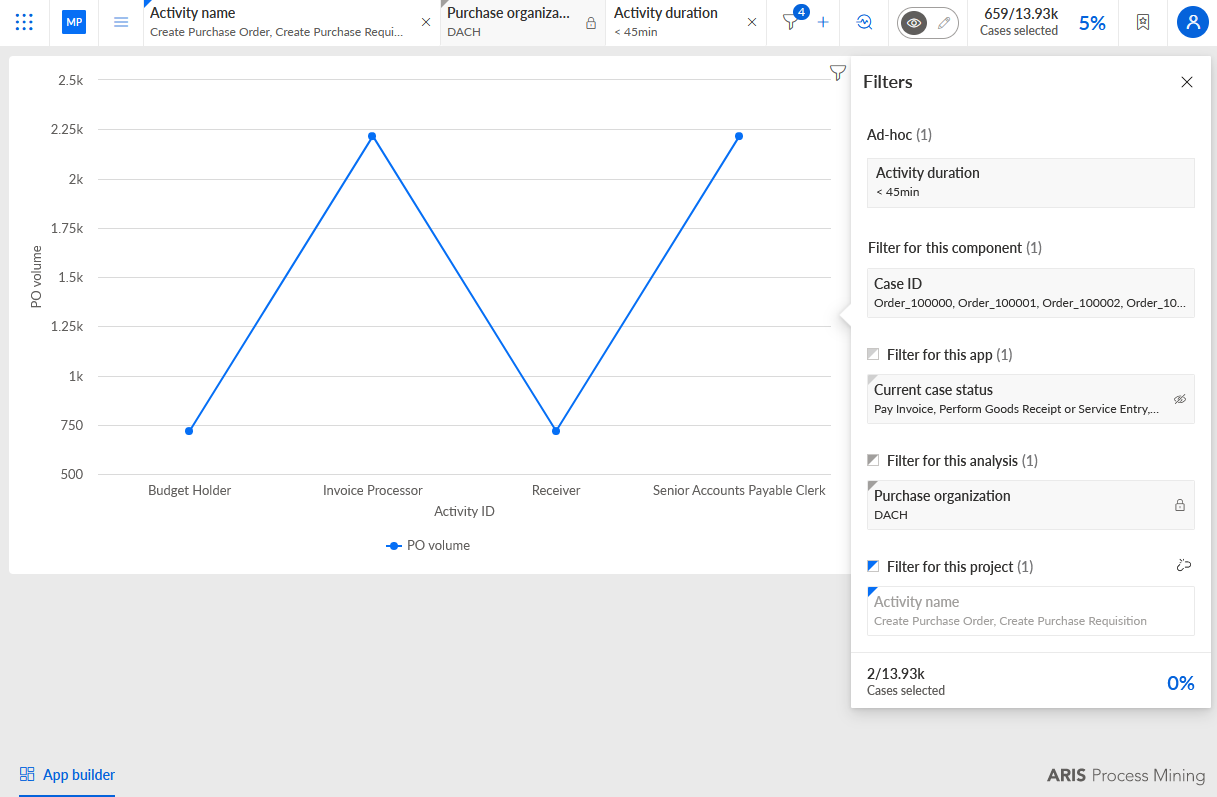Toggle Filter for this analysis indicator
The height and width of the screenshot is (797, 1217).
coord(873,460)
